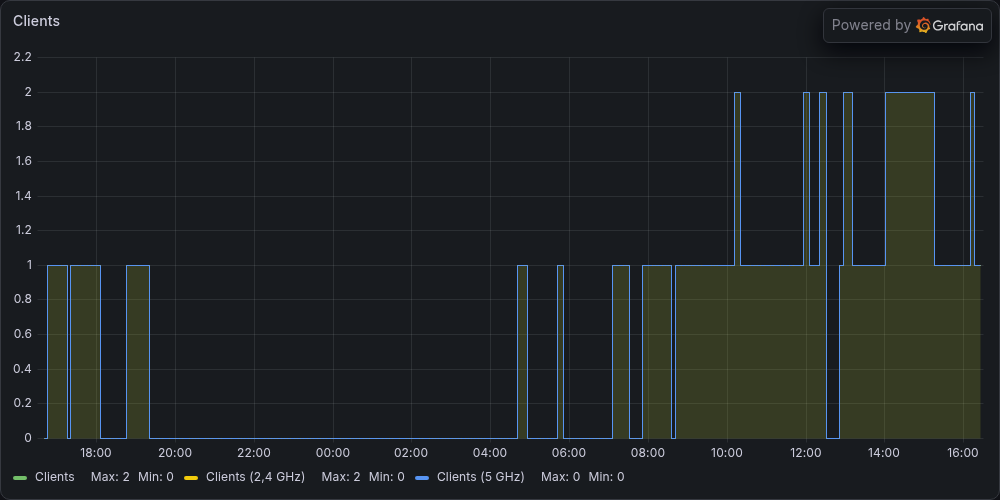The image size is (1000, 500).
Task: Click the Clients panel title
Action: tap(36, 21)
